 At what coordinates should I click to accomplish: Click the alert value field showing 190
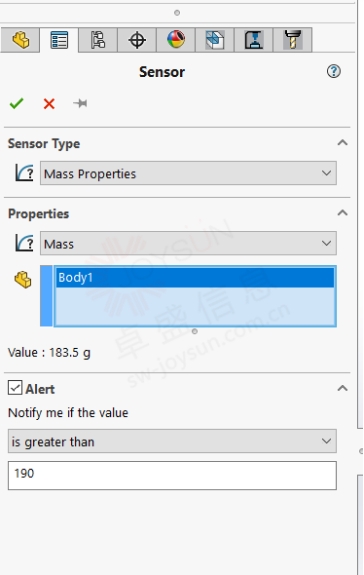tap(172, 476)
